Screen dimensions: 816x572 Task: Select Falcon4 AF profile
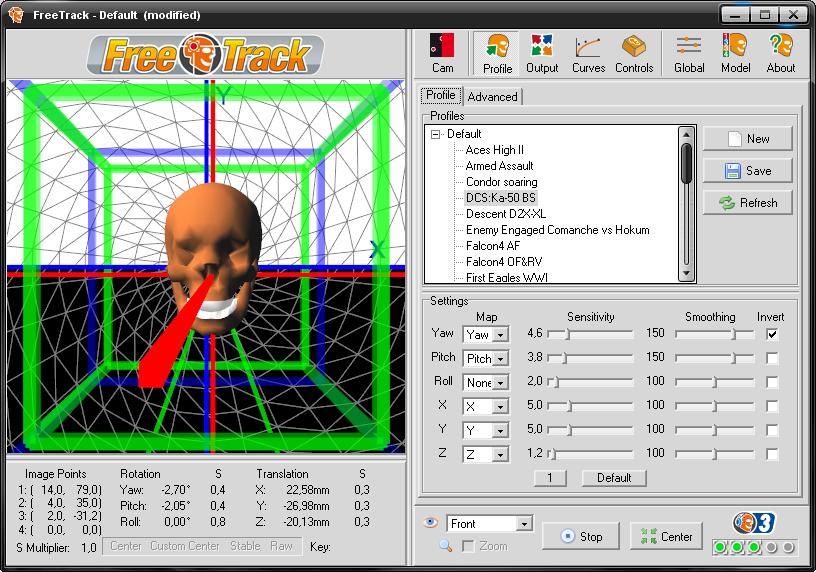493,246
